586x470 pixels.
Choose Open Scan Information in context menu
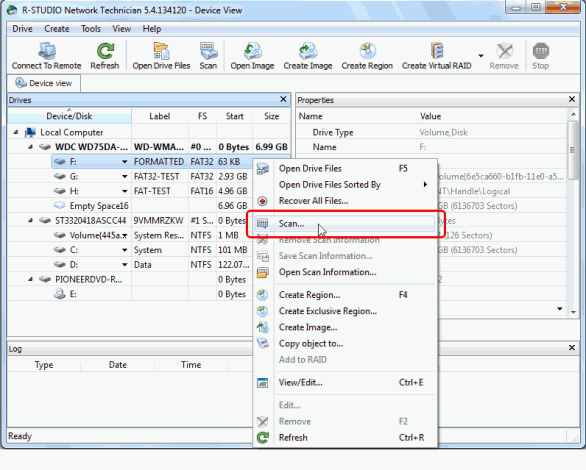[x=345, y=272]
